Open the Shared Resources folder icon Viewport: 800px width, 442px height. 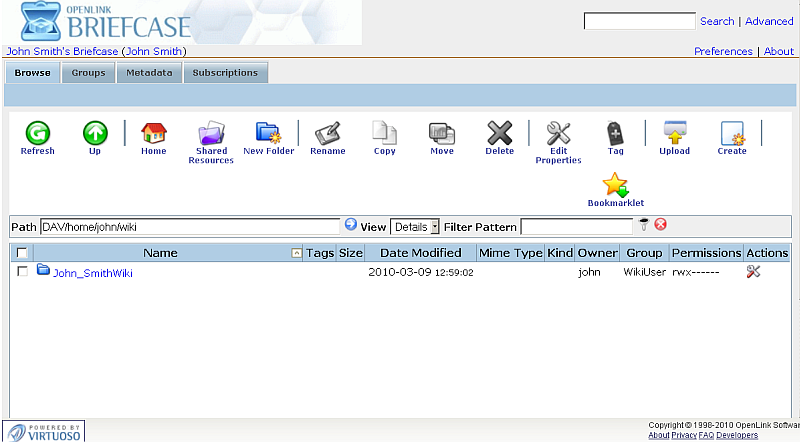211,134
